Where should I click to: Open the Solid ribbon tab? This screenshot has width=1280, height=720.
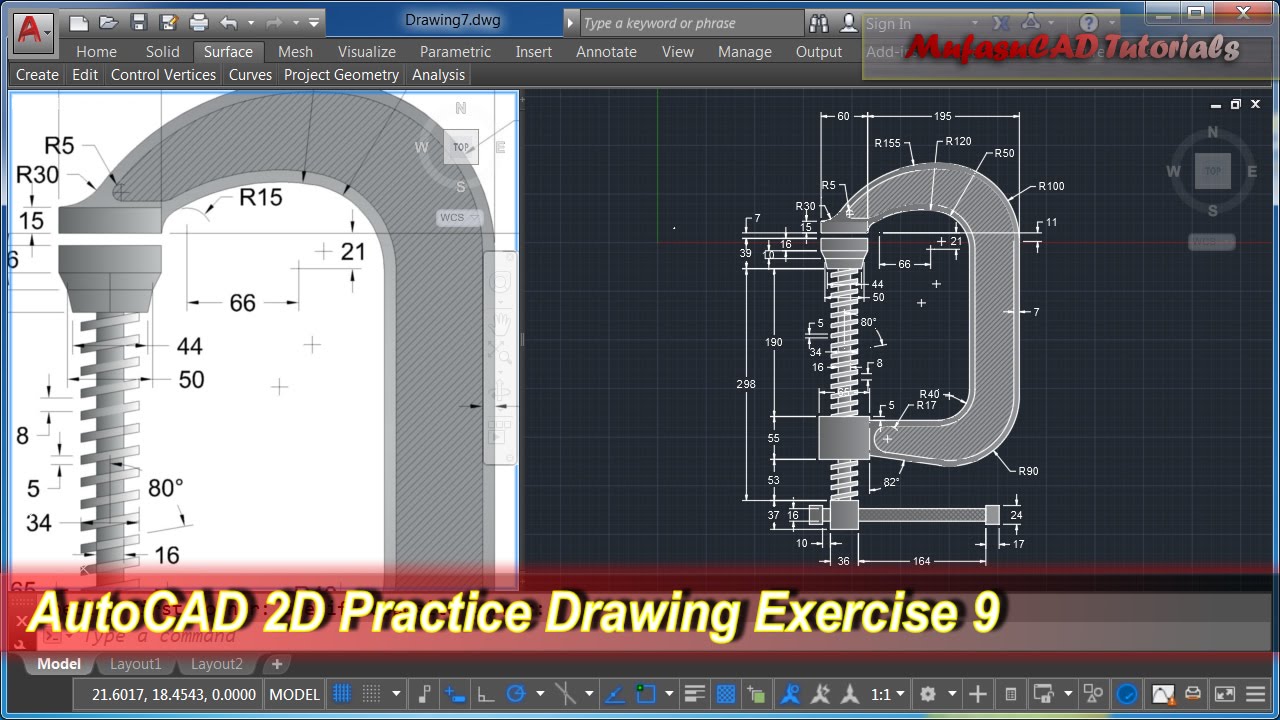pos(162,52)
